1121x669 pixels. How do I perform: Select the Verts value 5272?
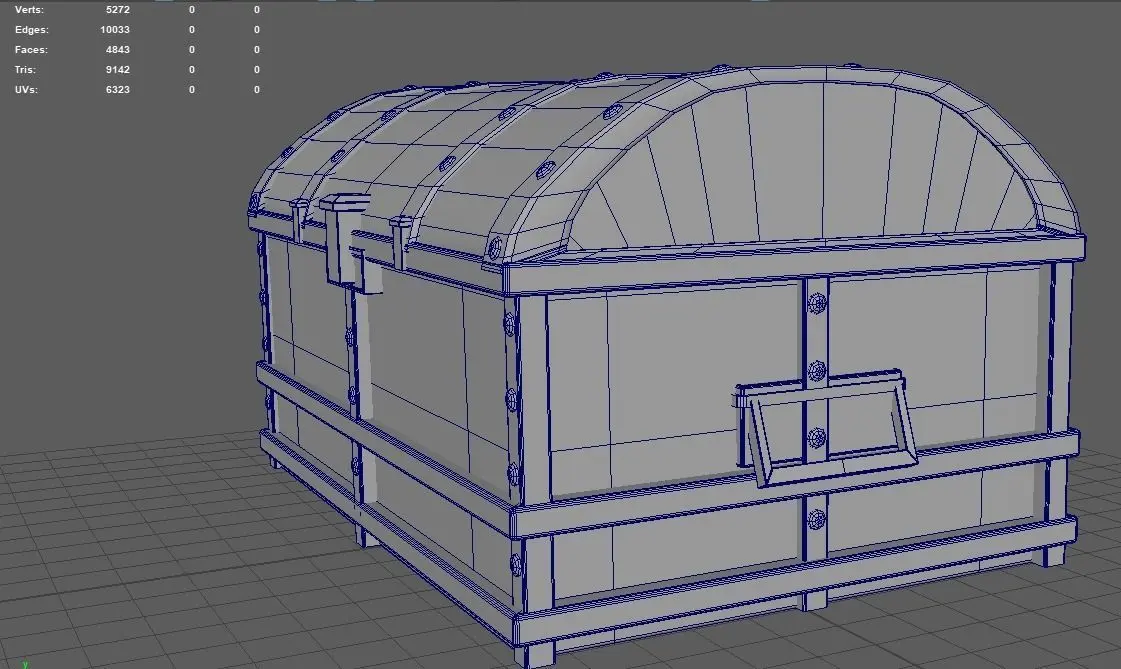tap(118, 10)
